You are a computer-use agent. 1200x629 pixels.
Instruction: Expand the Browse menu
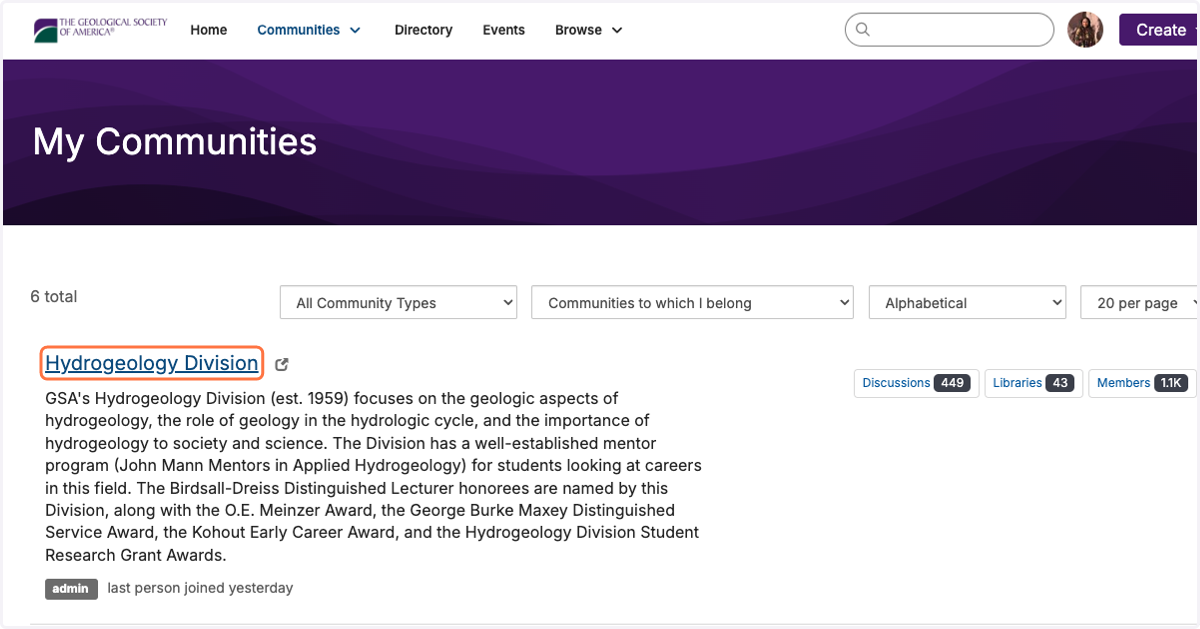click(589, 30)
